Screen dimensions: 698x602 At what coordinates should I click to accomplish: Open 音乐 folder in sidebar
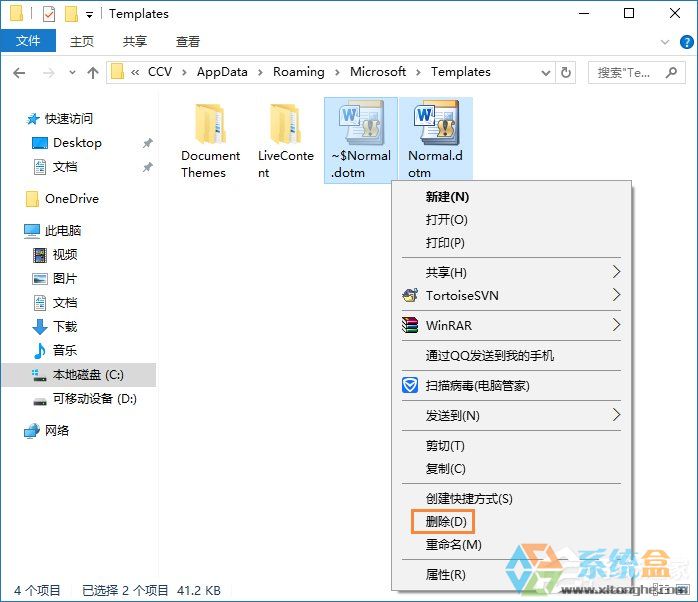tap(55, 350)
